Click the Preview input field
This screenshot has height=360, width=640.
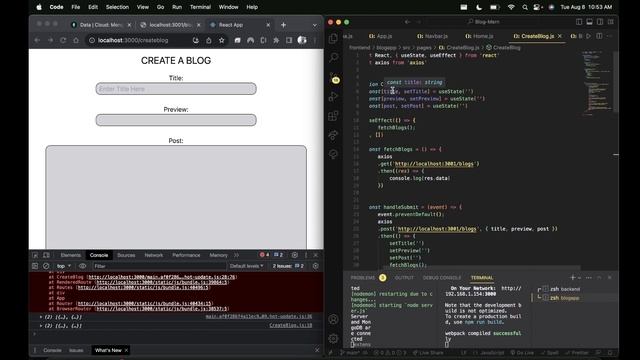click(x=176, y=120)
